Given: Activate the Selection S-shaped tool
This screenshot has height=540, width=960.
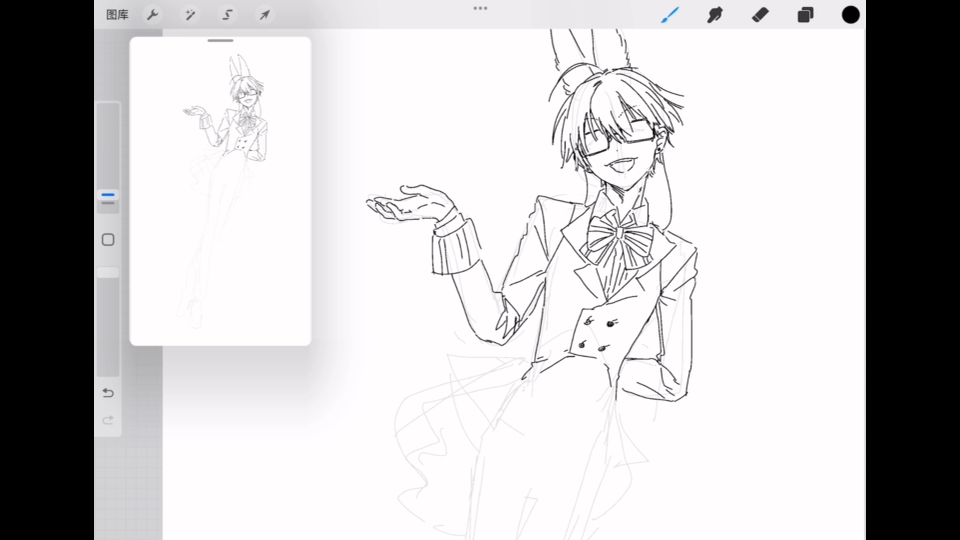Looking at the screenshot, I should pyautogui.click(x=227, y=15).
